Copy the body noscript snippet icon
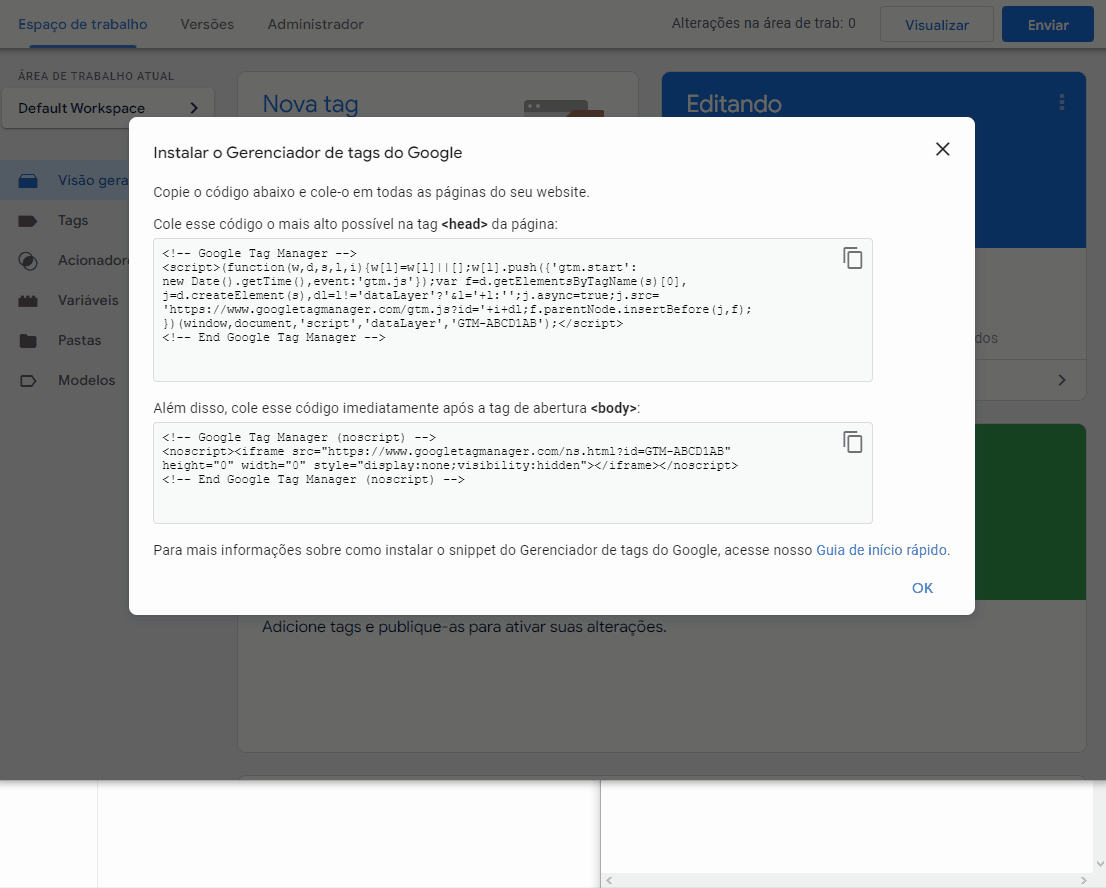The width and height of the screenshot is (1106, 888). click(x=853, y=442)
